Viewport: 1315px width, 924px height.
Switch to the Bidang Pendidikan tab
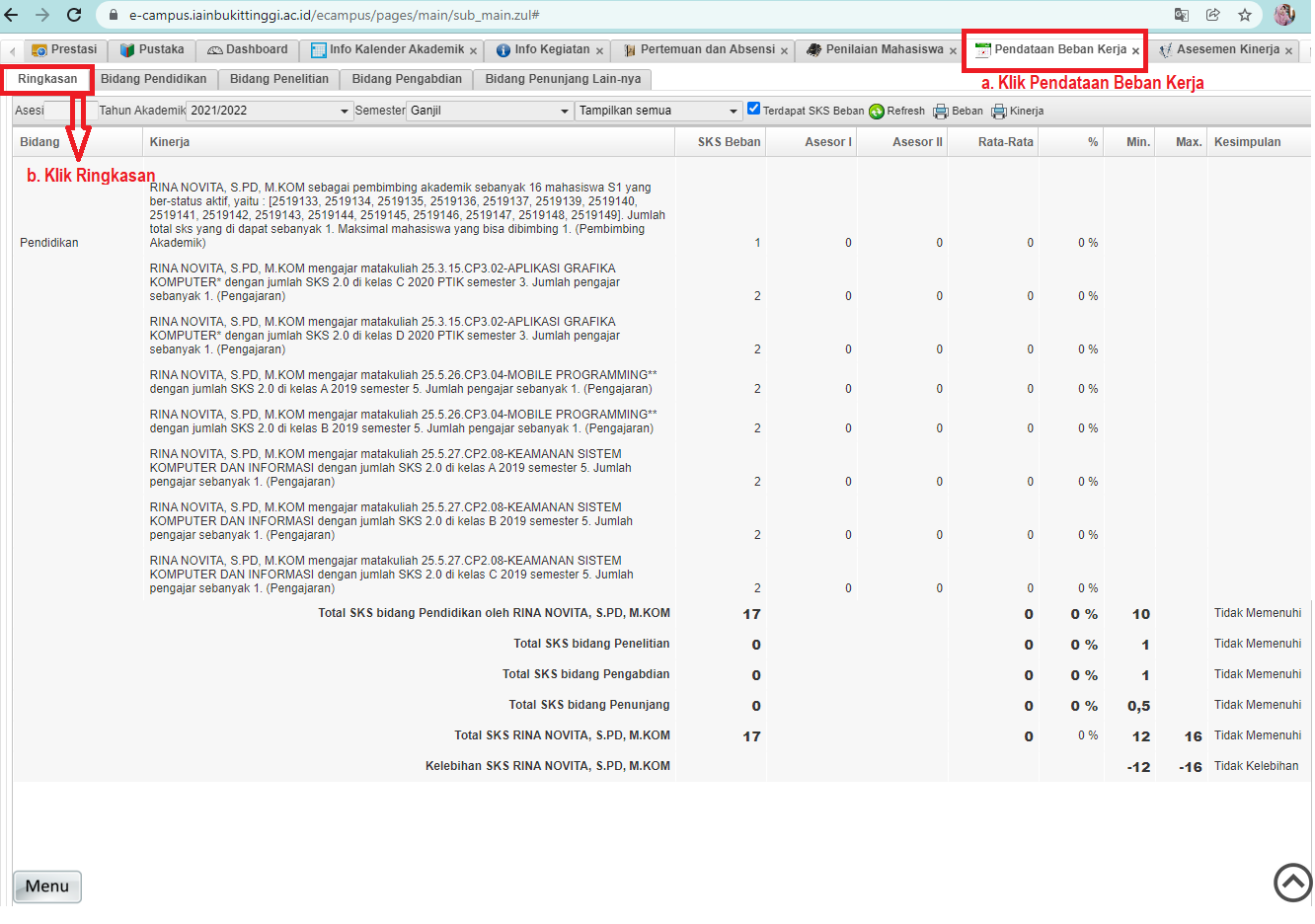[x=154, y=79]
